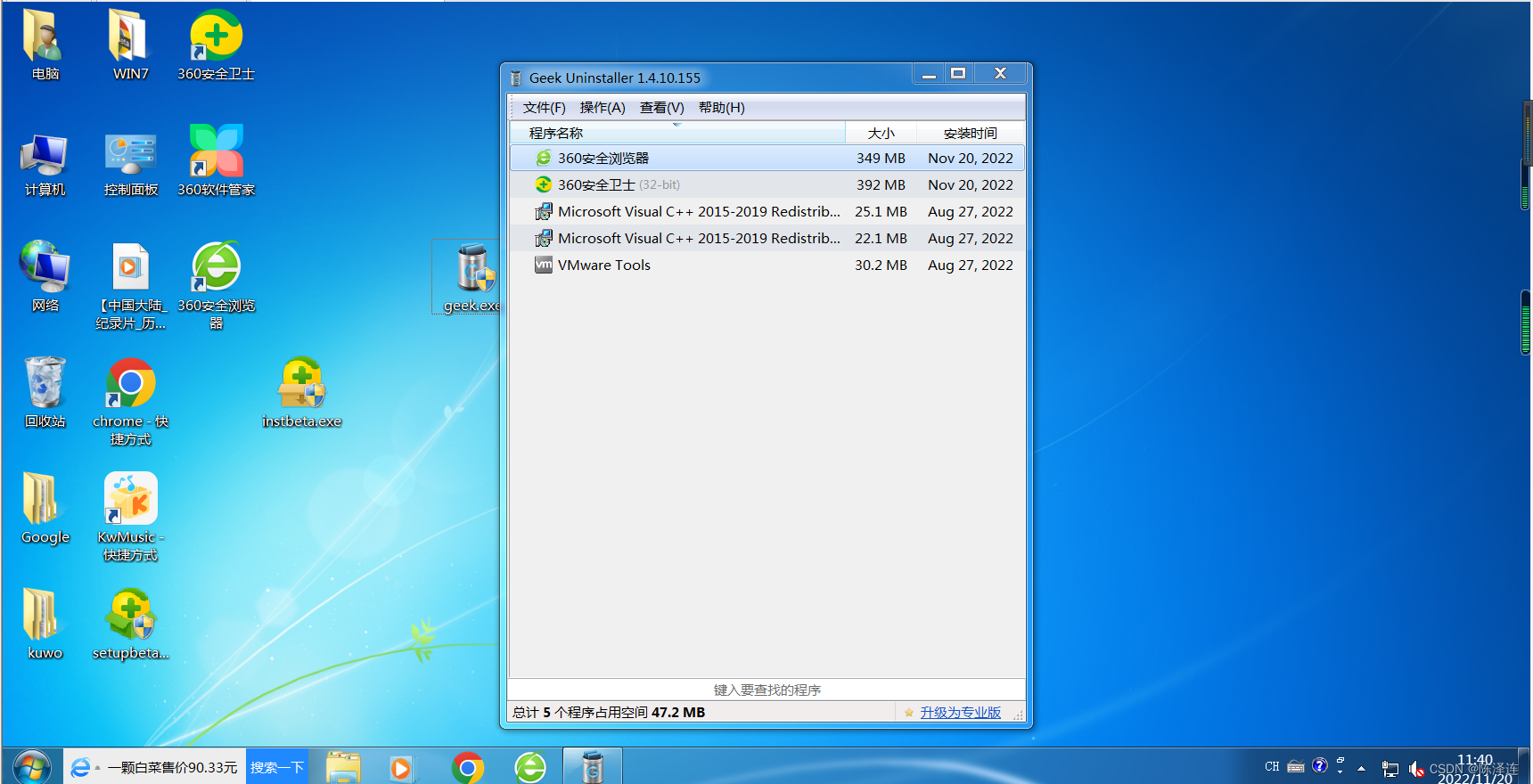The image size is (1533, 784).
Task: Click the 392 MB size cell
Action: point(881,184)
